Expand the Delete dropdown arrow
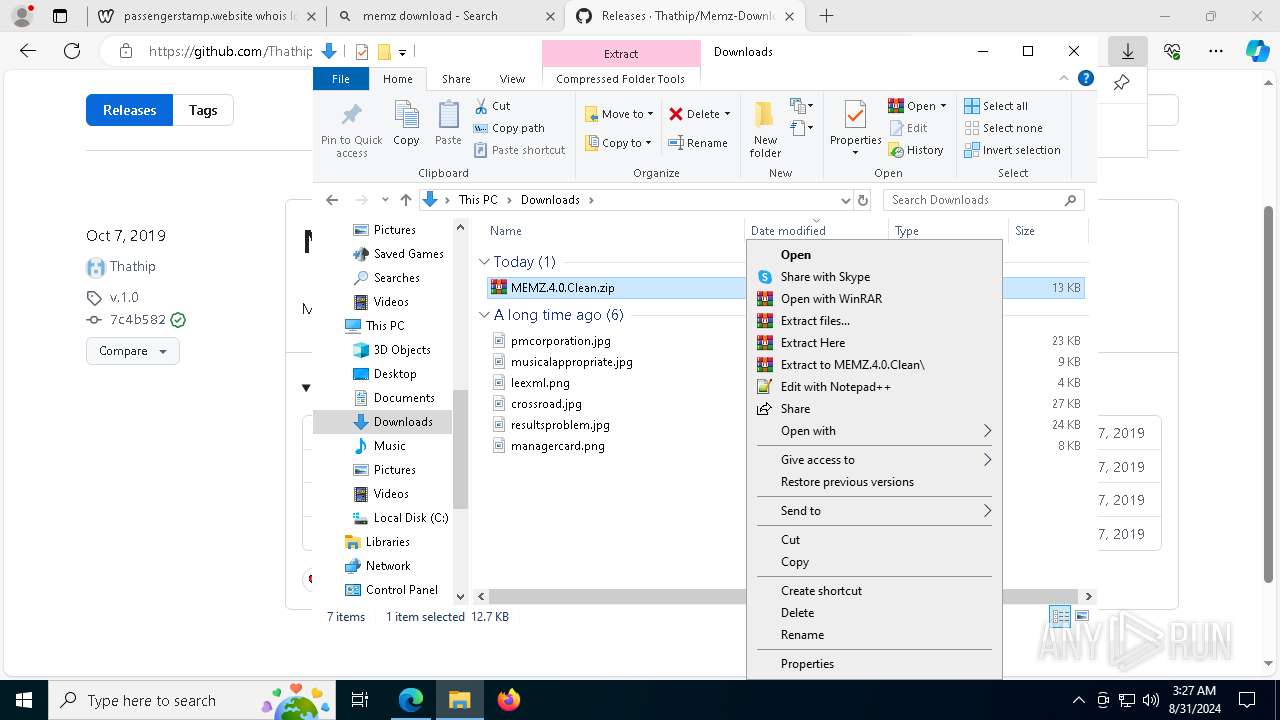The width and height of the screenshot is (1280, 720). (727, 114)
